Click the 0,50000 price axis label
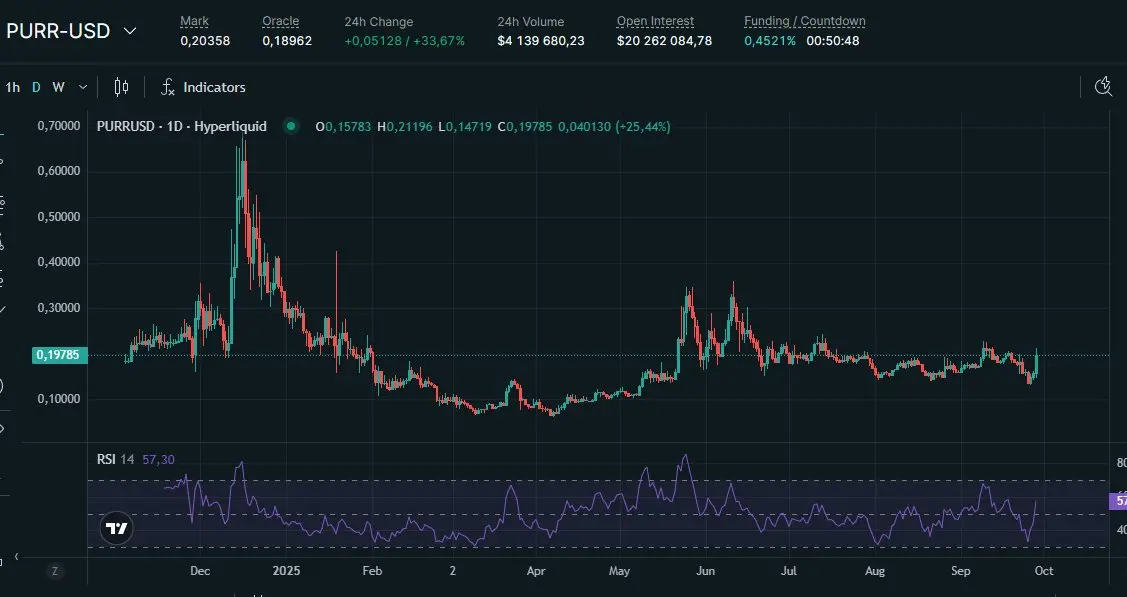 pos(58,217)
